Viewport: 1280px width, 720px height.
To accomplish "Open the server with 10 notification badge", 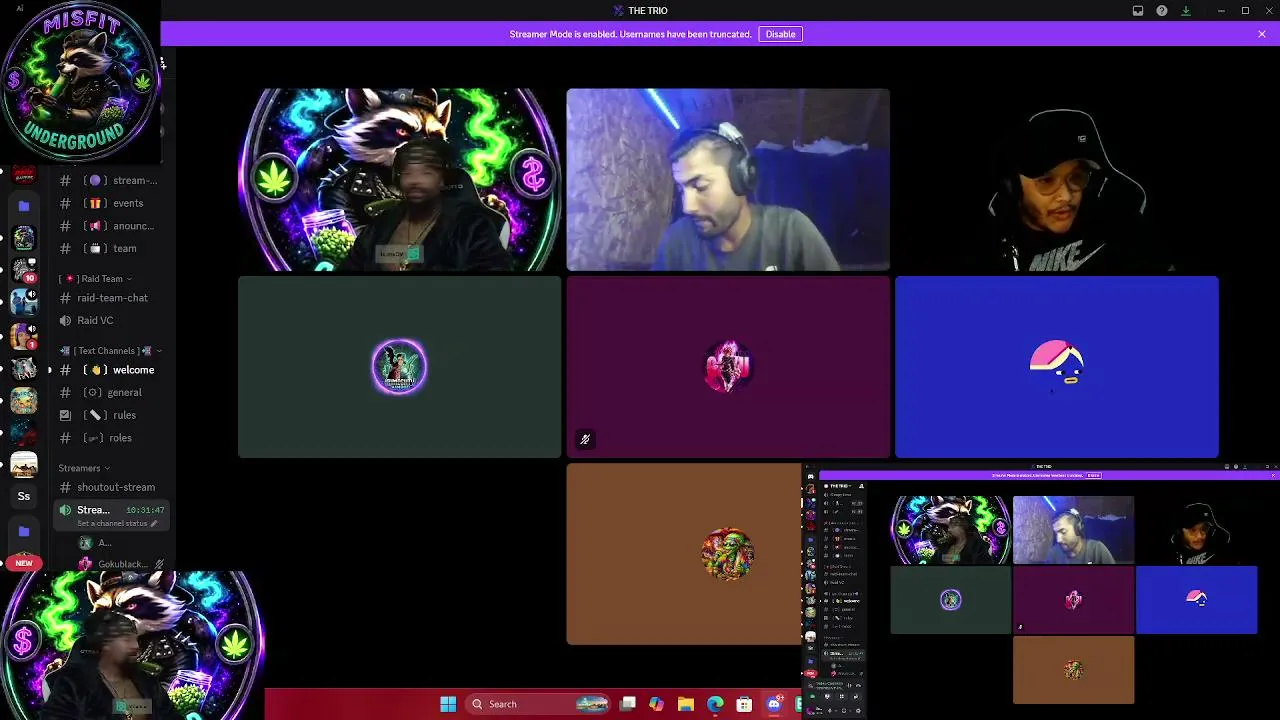I will pos(24,270).
